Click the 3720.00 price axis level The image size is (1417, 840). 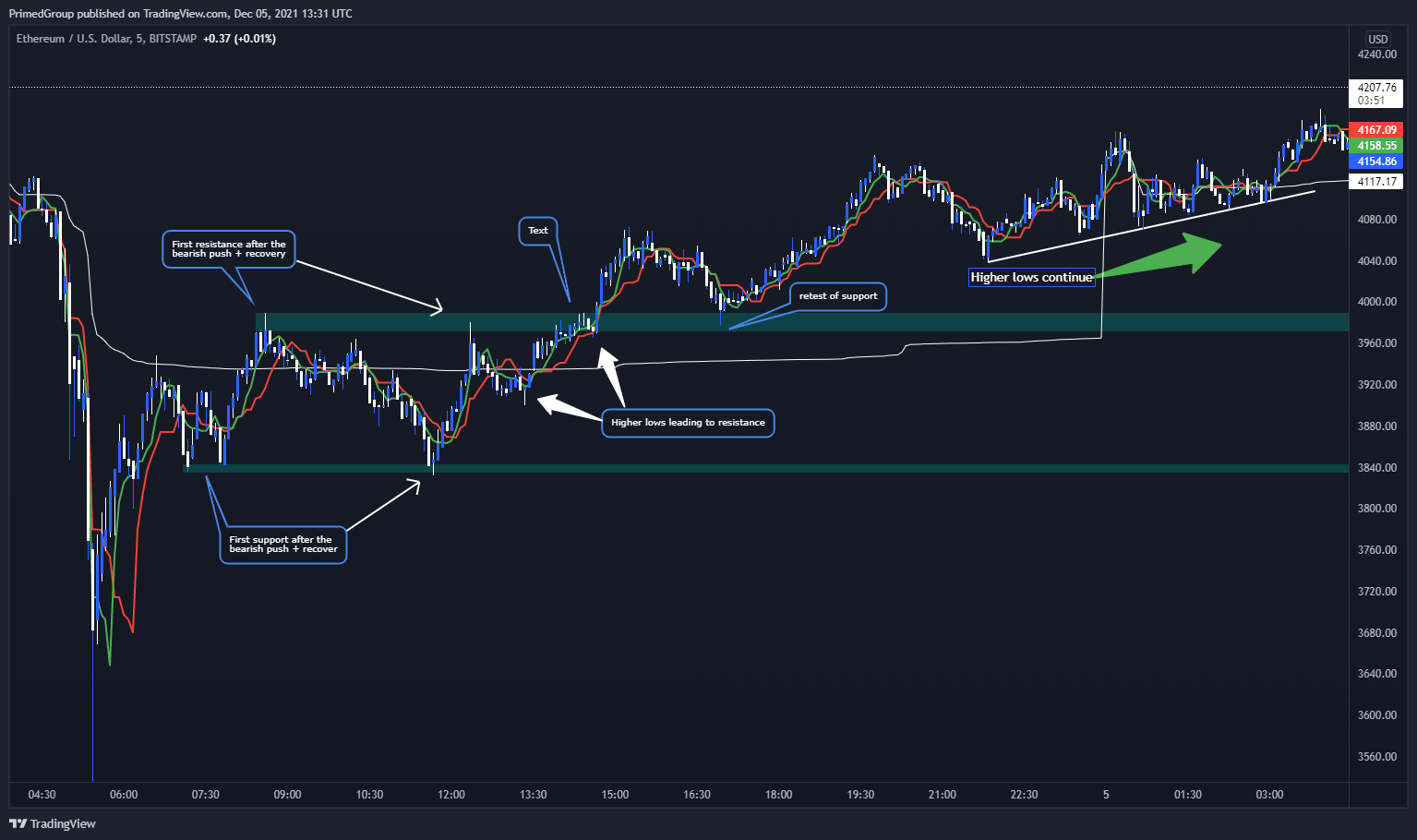1376,592
